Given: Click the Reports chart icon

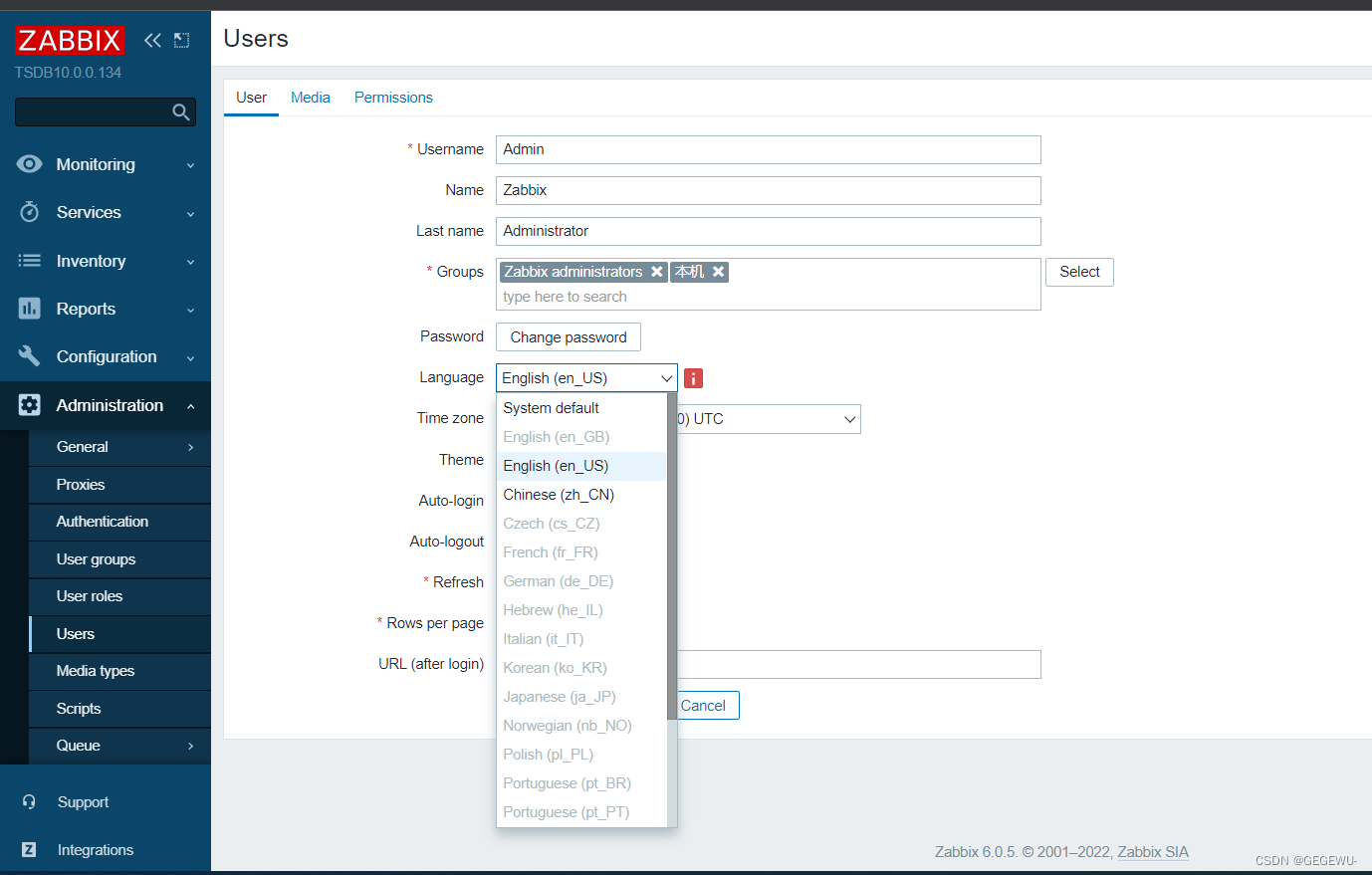Looking at the screenshot, I should 30,309.
